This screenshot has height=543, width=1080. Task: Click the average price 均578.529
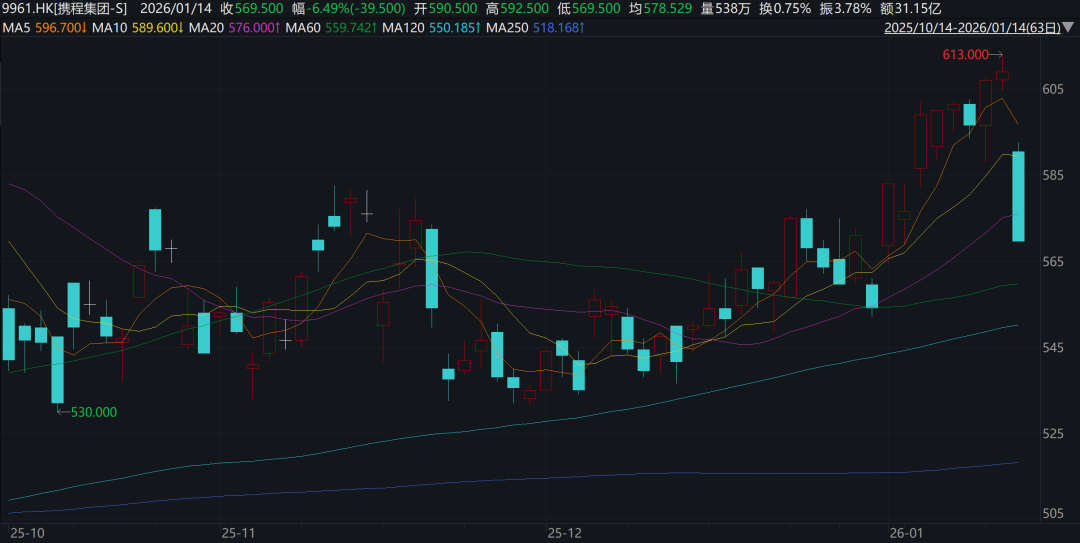[661, 9]
